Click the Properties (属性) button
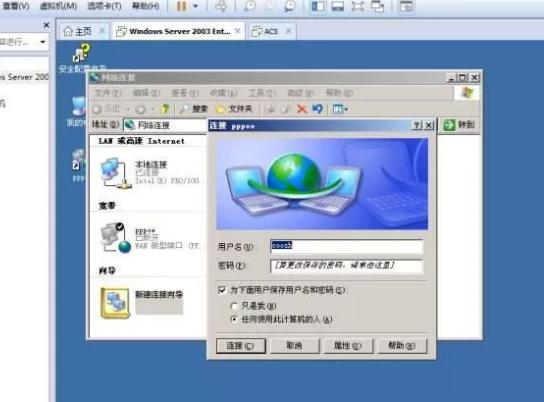The height and width of the screenshot is (402, 544). (x=348, y=346)
